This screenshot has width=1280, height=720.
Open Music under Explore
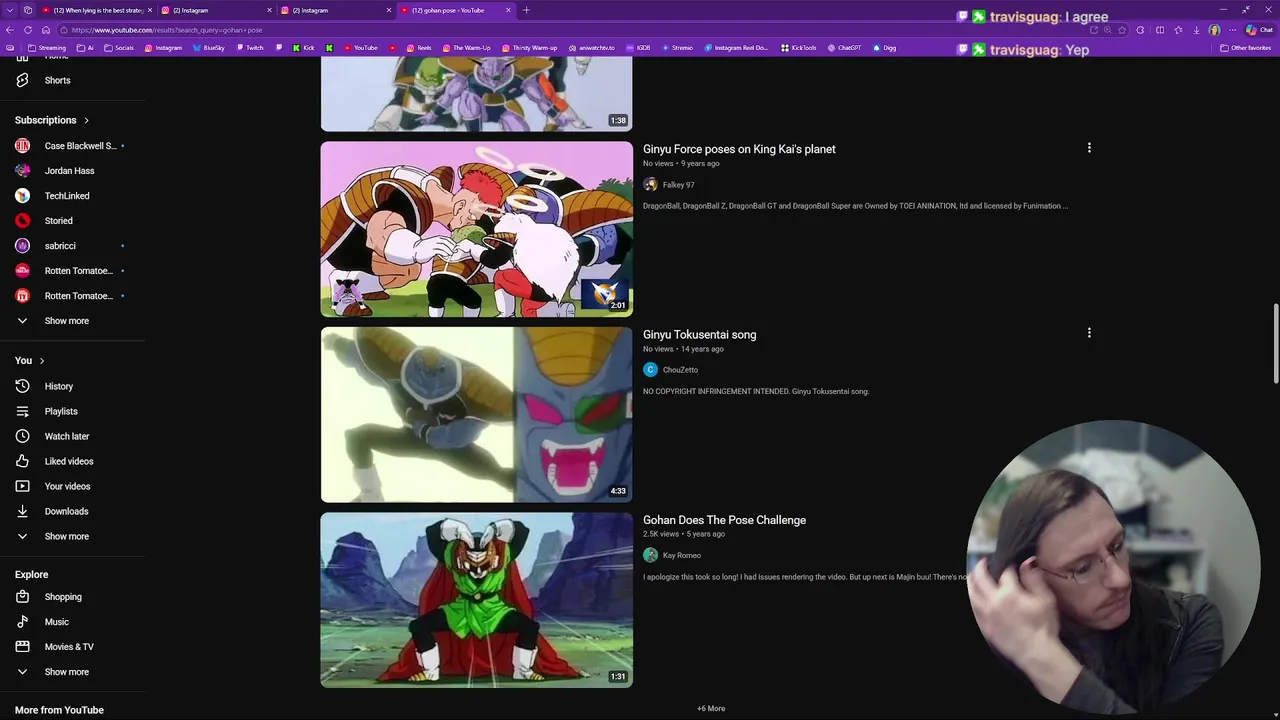56,622
